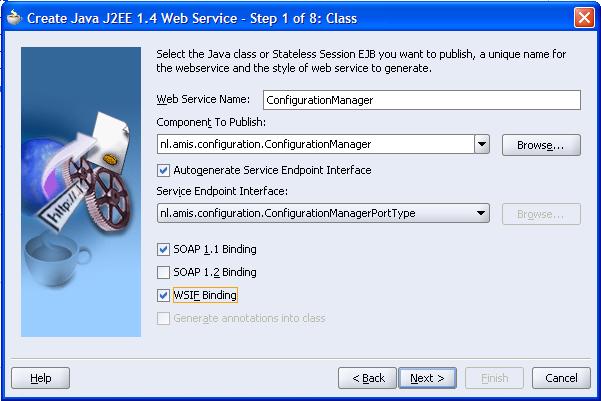Click inside the Component To Publish text box

click(315, 144)
